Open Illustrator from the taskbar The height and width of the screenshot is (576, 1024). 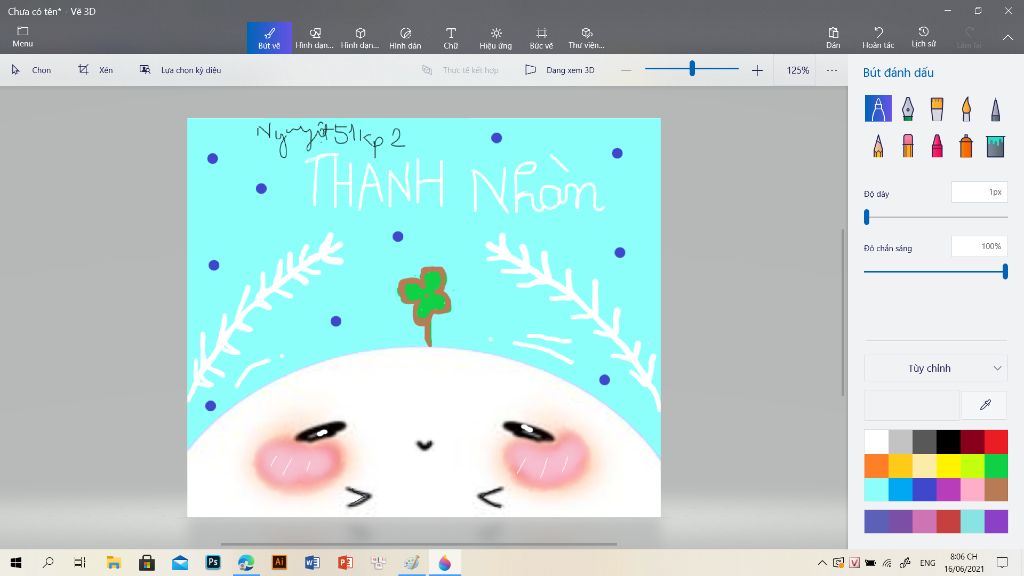pos(279,562)
